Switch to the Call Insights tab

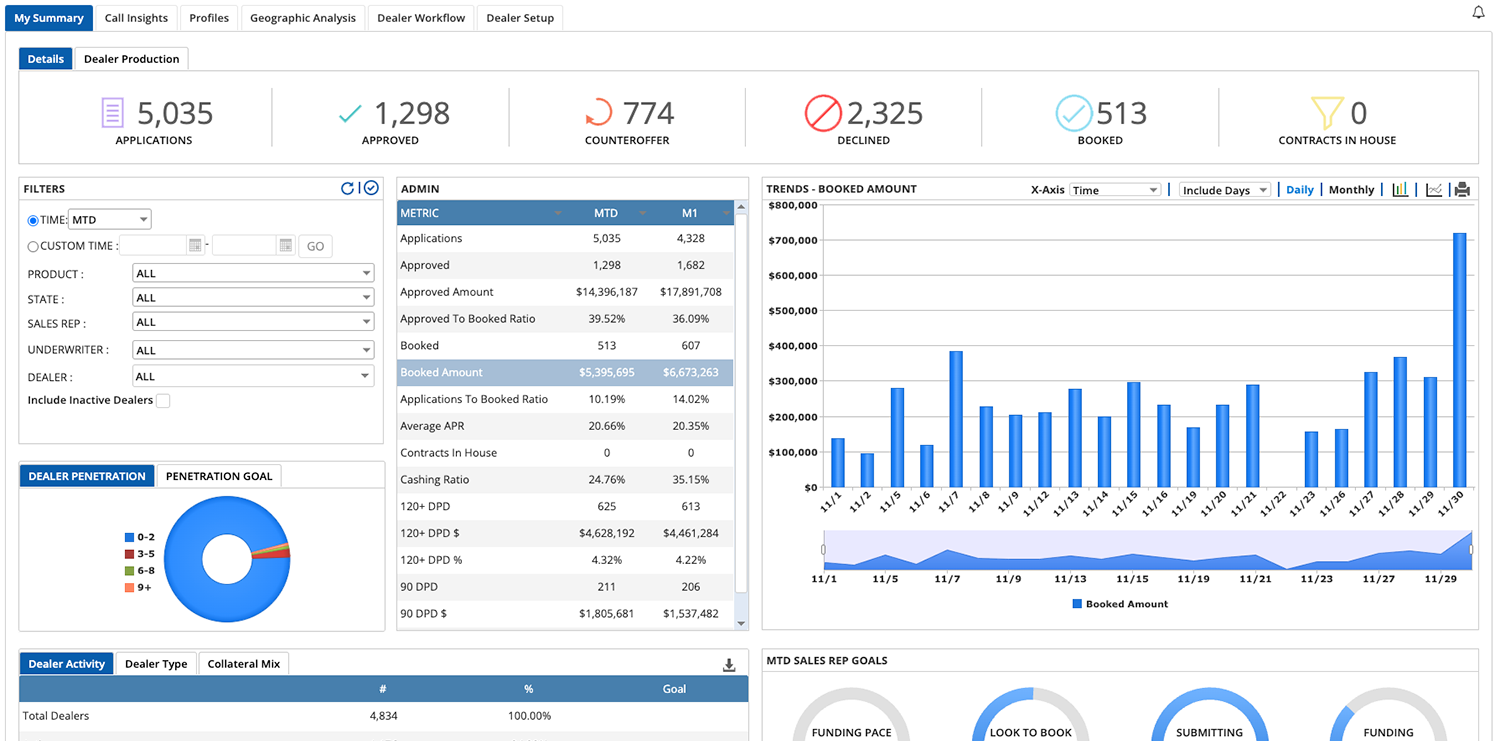137,18
